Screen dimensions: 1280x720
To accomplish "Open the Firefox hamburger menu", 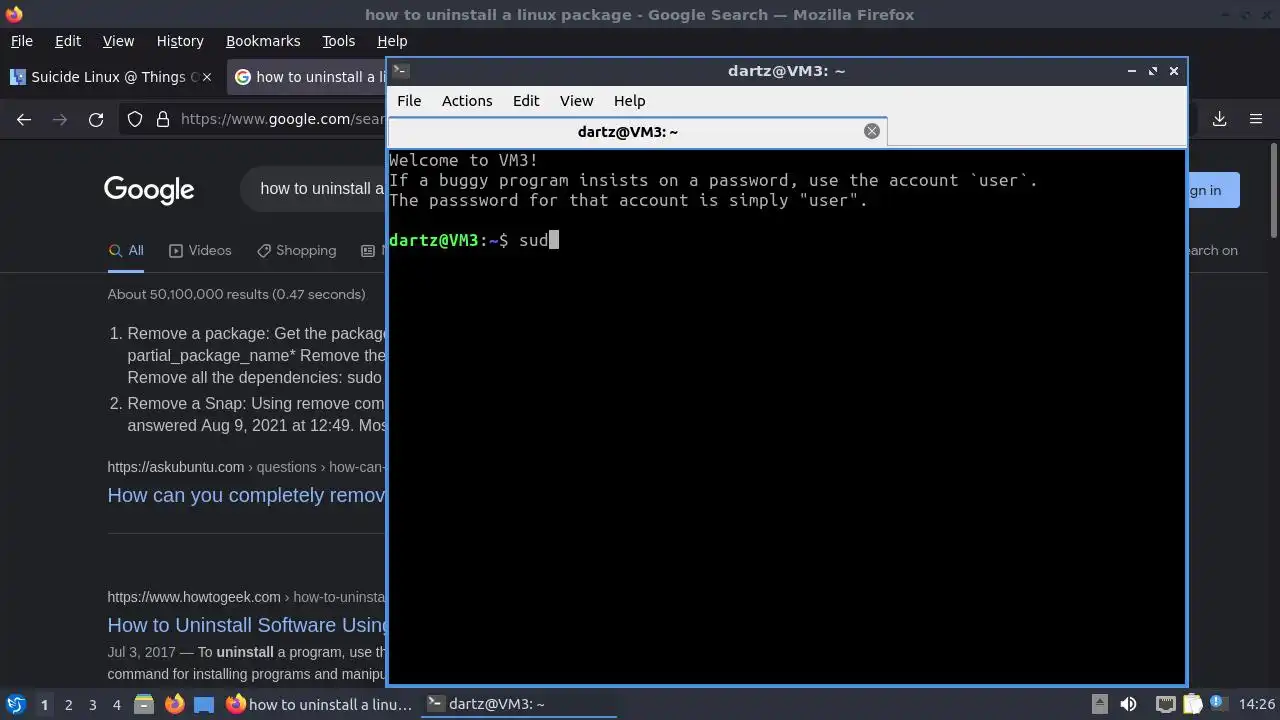I will pos(1256,119).
